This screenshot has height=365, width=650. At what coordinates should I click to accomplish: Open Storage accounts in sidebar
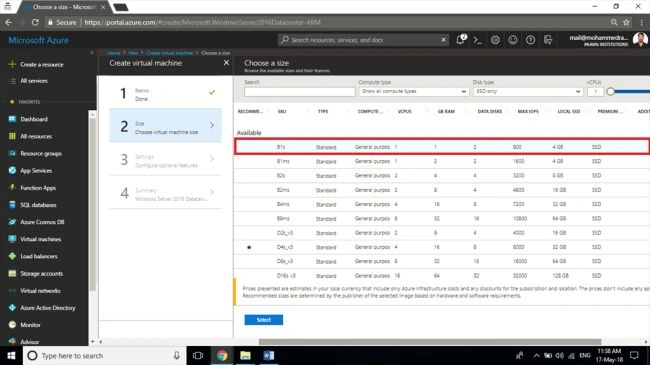coord(41,274)
